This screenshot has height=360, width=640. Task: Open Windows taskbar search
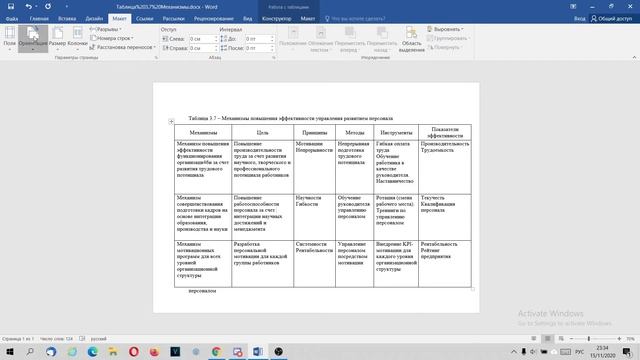(x=30, y=351)
